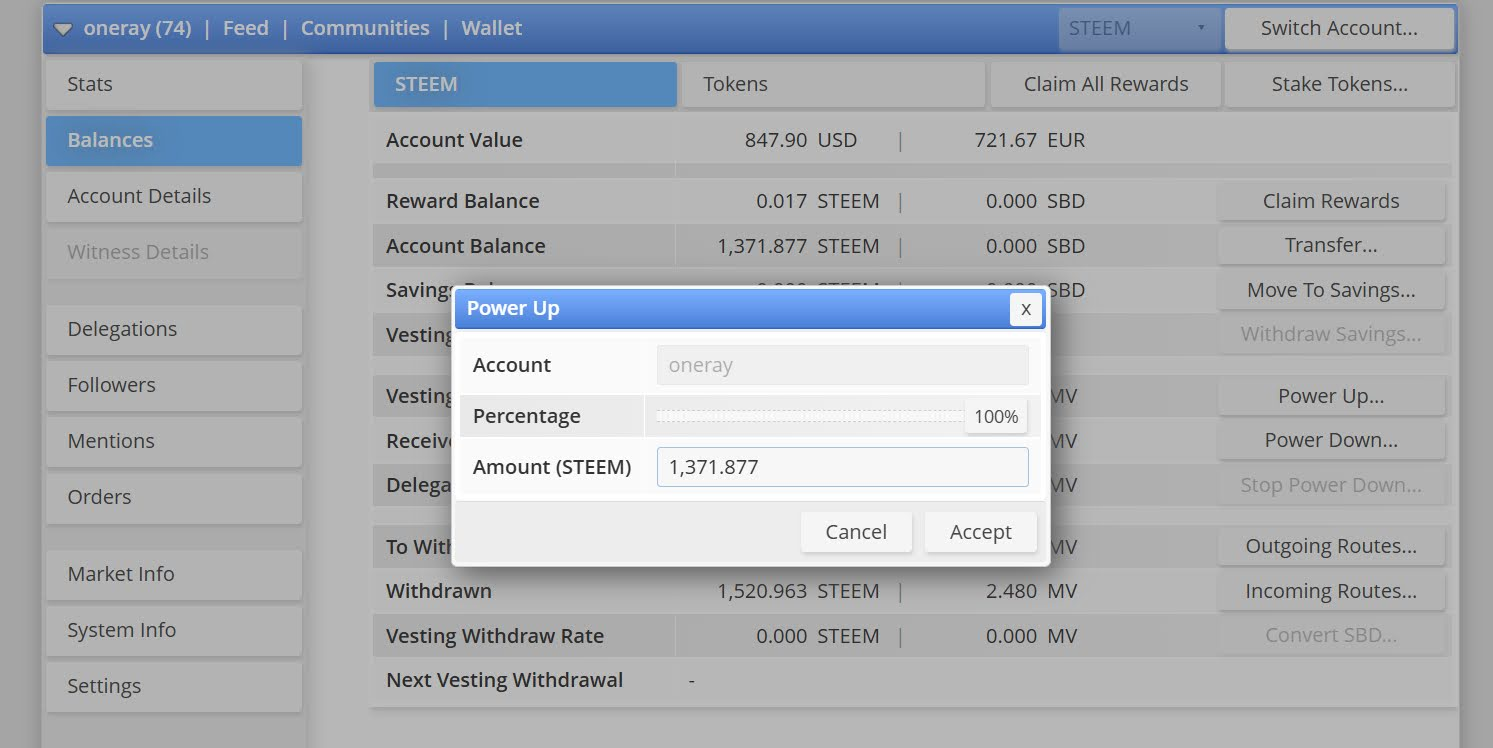Click the Account field showing oneray
Screen dimensions: 1493x748
(x=842, y=365)
